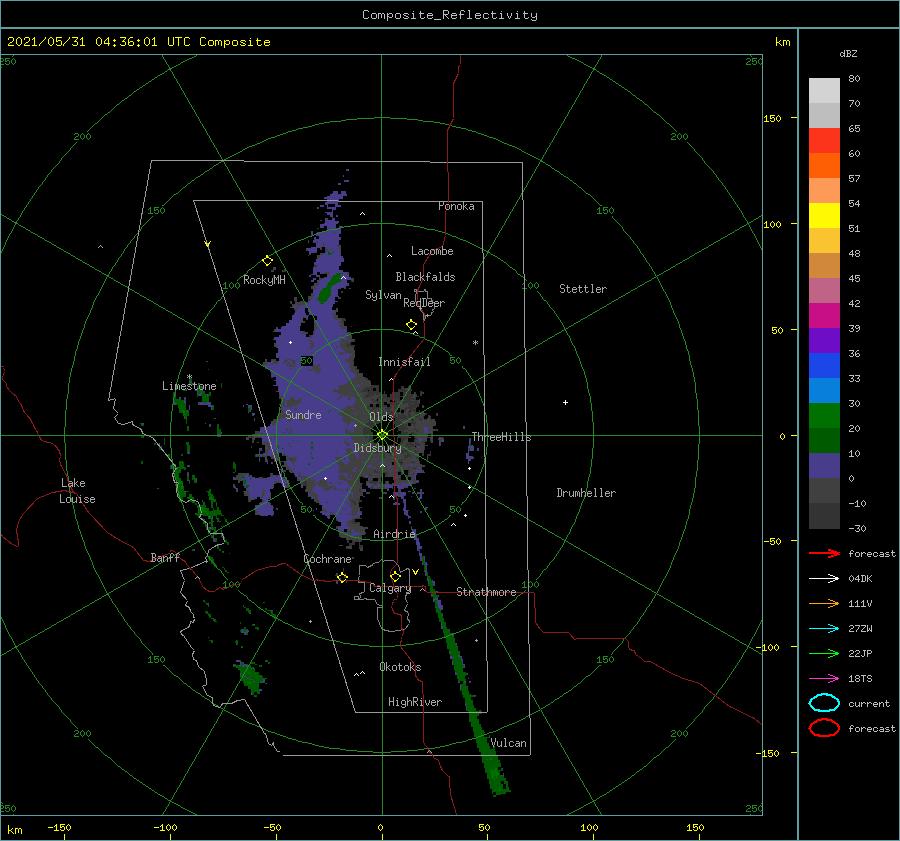
Task: Click the Lake Louise label
Action: tap(77, 491)
